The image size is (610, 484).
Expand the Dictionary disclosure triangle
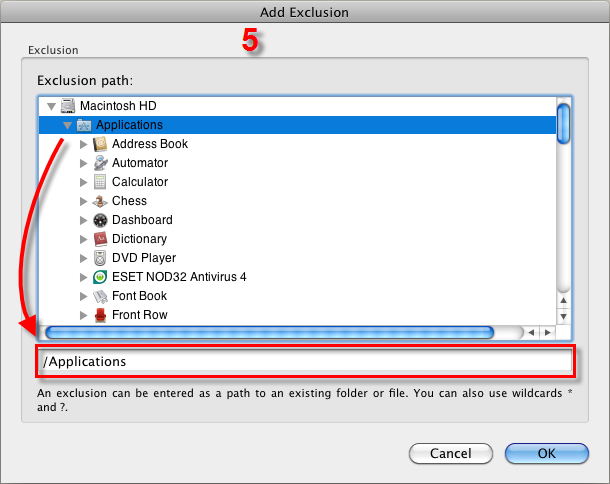[x=84, y=239]
